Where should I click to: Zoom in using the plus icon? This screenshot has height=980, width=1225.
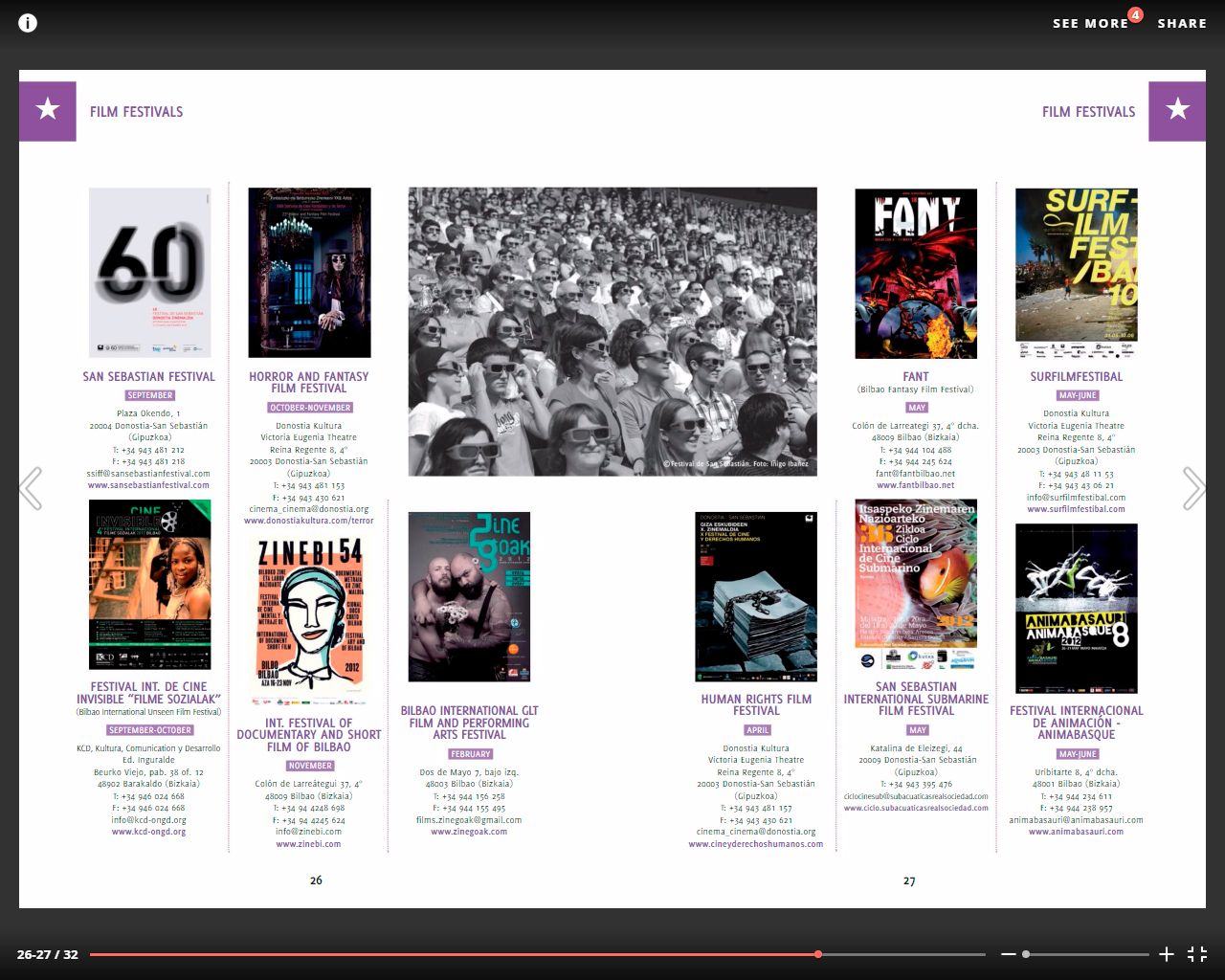click(x=1167, y=954)
